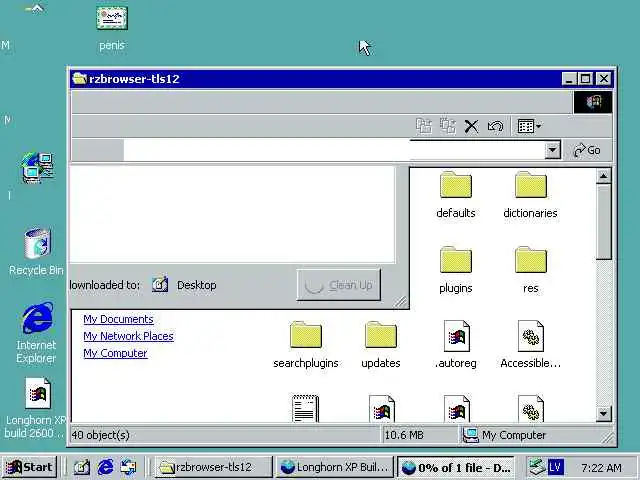Select the Longhorn XP build 2600 file
Image resolution: width=640 pixels, height=480 pixels.
36,407
